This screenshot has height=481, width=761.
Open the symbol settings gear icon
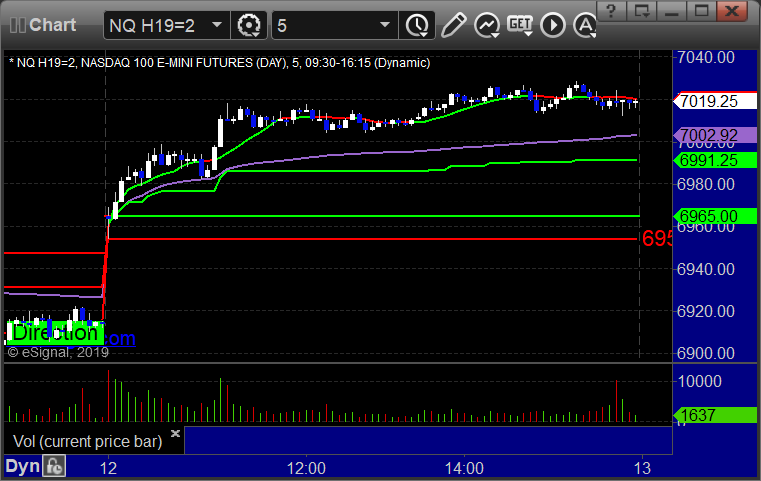(x=248, y=25)
